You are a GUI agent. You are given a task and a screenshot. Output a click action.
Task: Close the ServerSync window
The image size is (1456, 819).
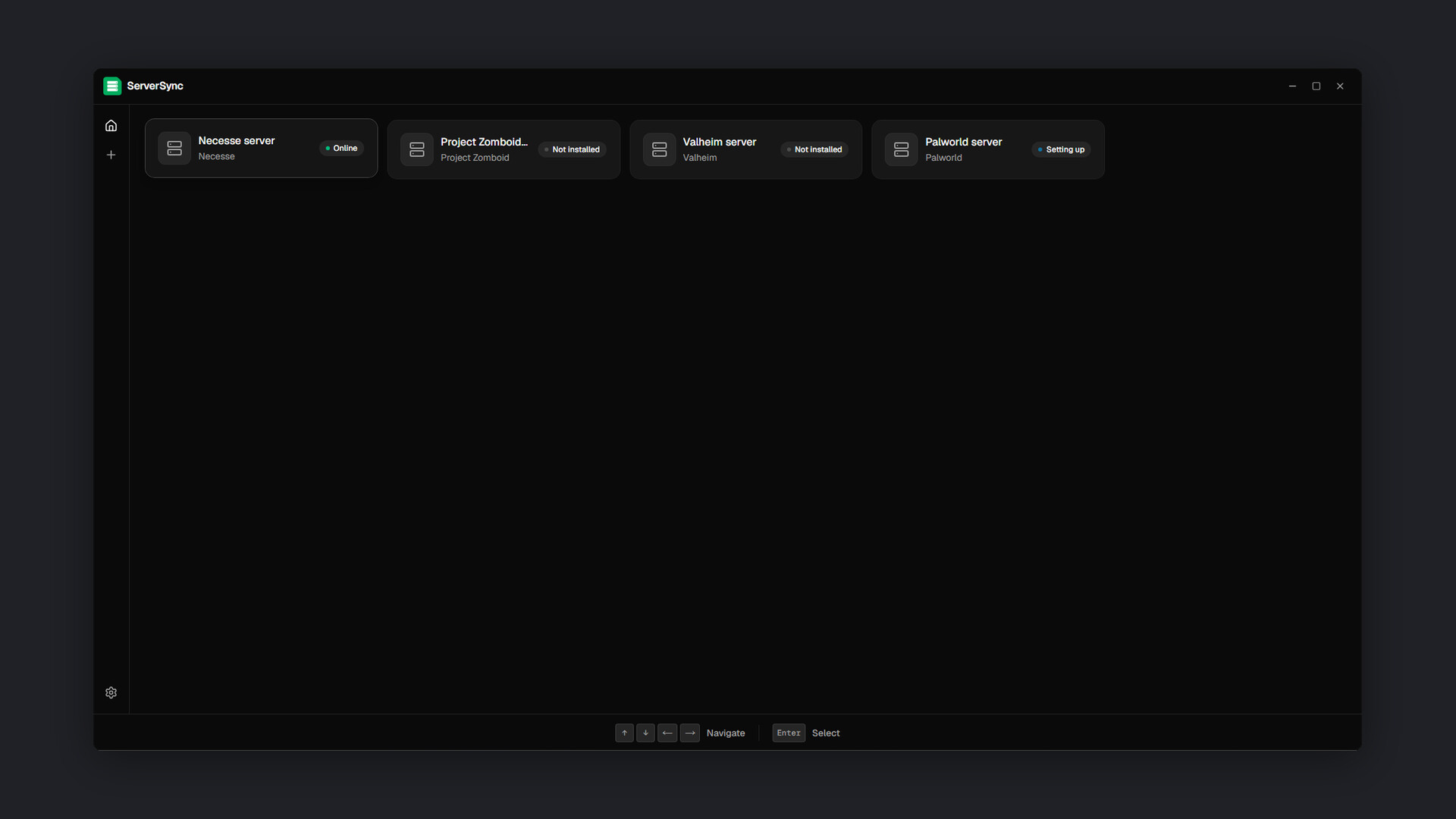pyautogui.click(x=1340, y=86)
